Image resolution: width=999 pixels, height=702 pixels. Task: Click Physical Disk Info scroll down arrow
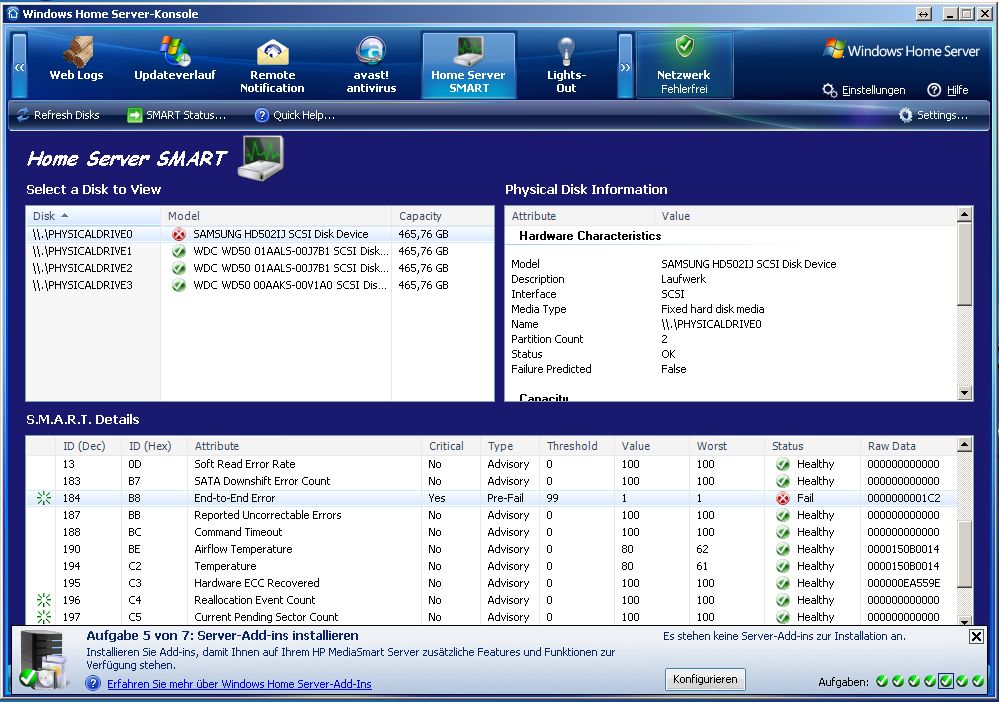click(x=965, y=393)
